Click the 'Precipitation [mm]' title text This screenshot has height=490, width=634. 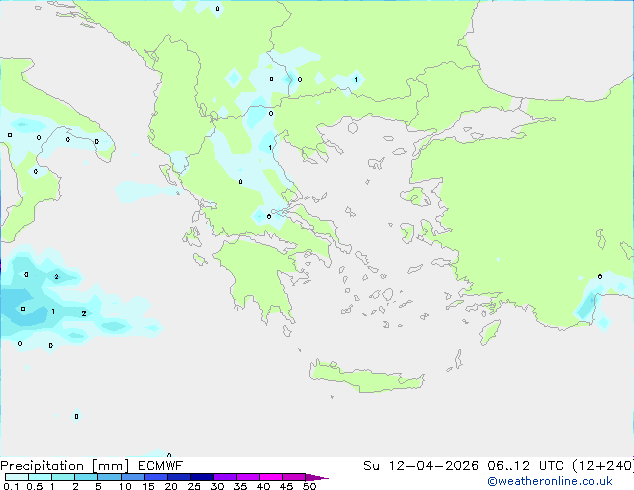pyautogui.click(x=65, y=466)
